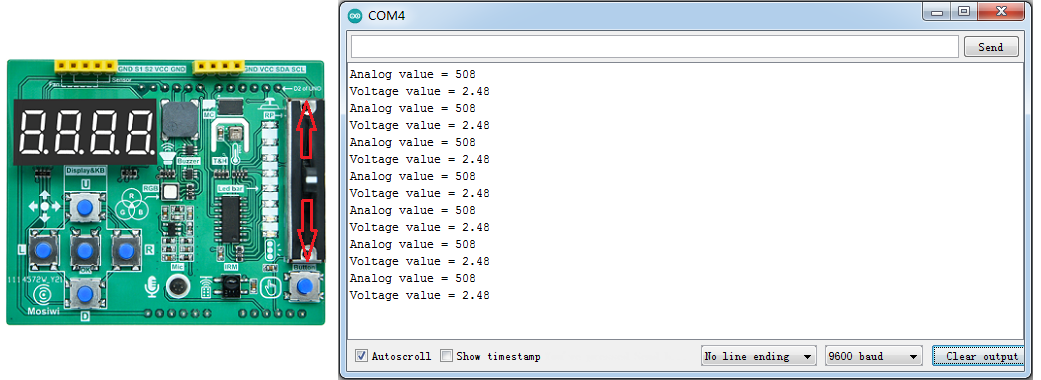Disable the Autoscroll checkbox

(361, 356)
